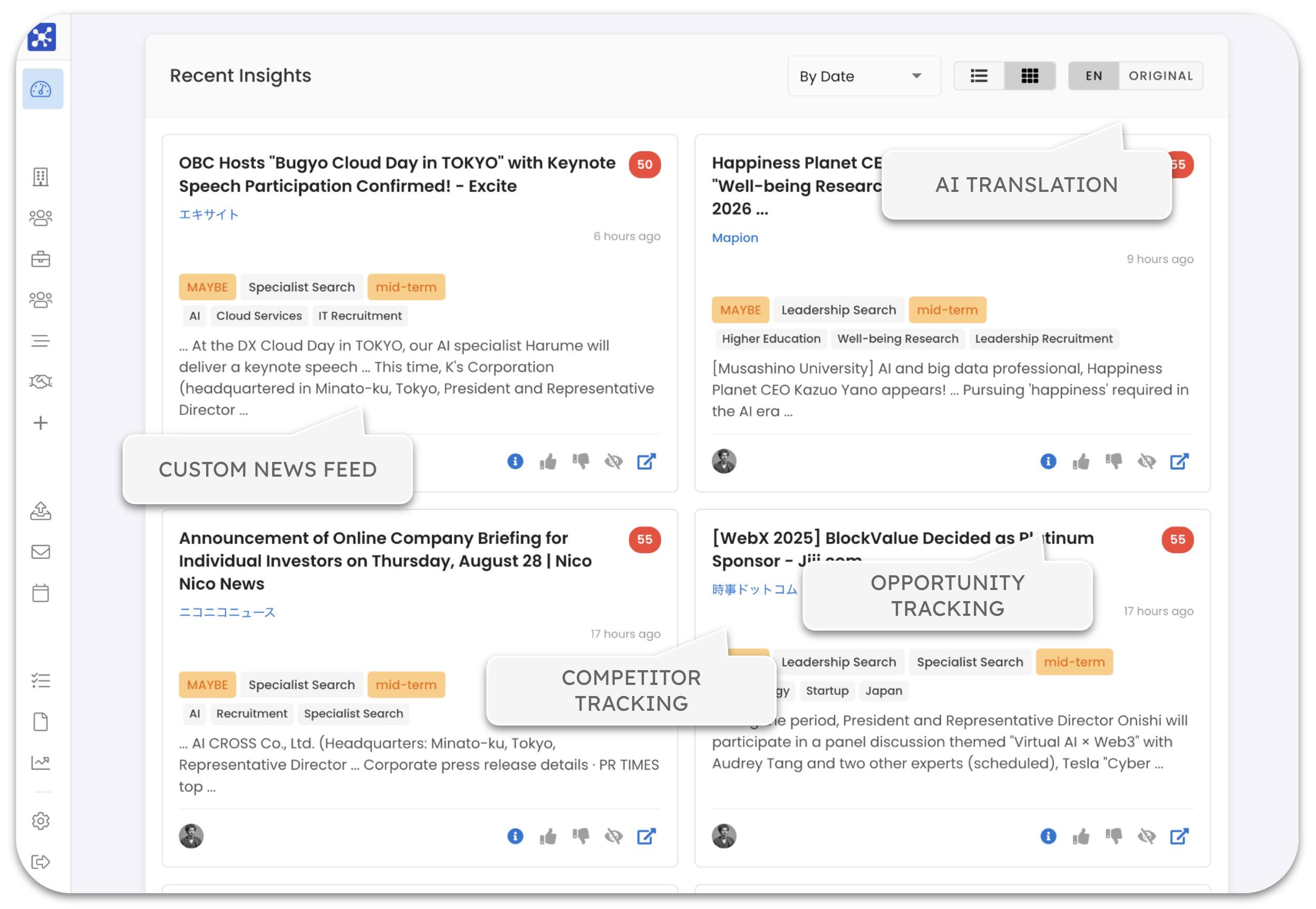Open Settings via the gear icon
Screen dimensions: 1316x909
click(x=41, y=821)
